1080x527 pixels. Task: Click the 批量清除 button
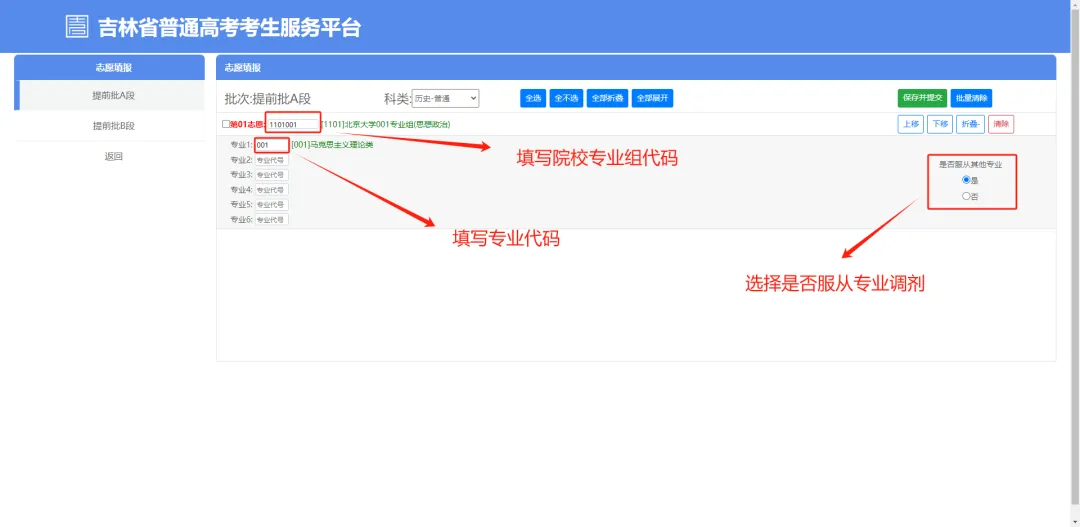click(x=971, y=98)
